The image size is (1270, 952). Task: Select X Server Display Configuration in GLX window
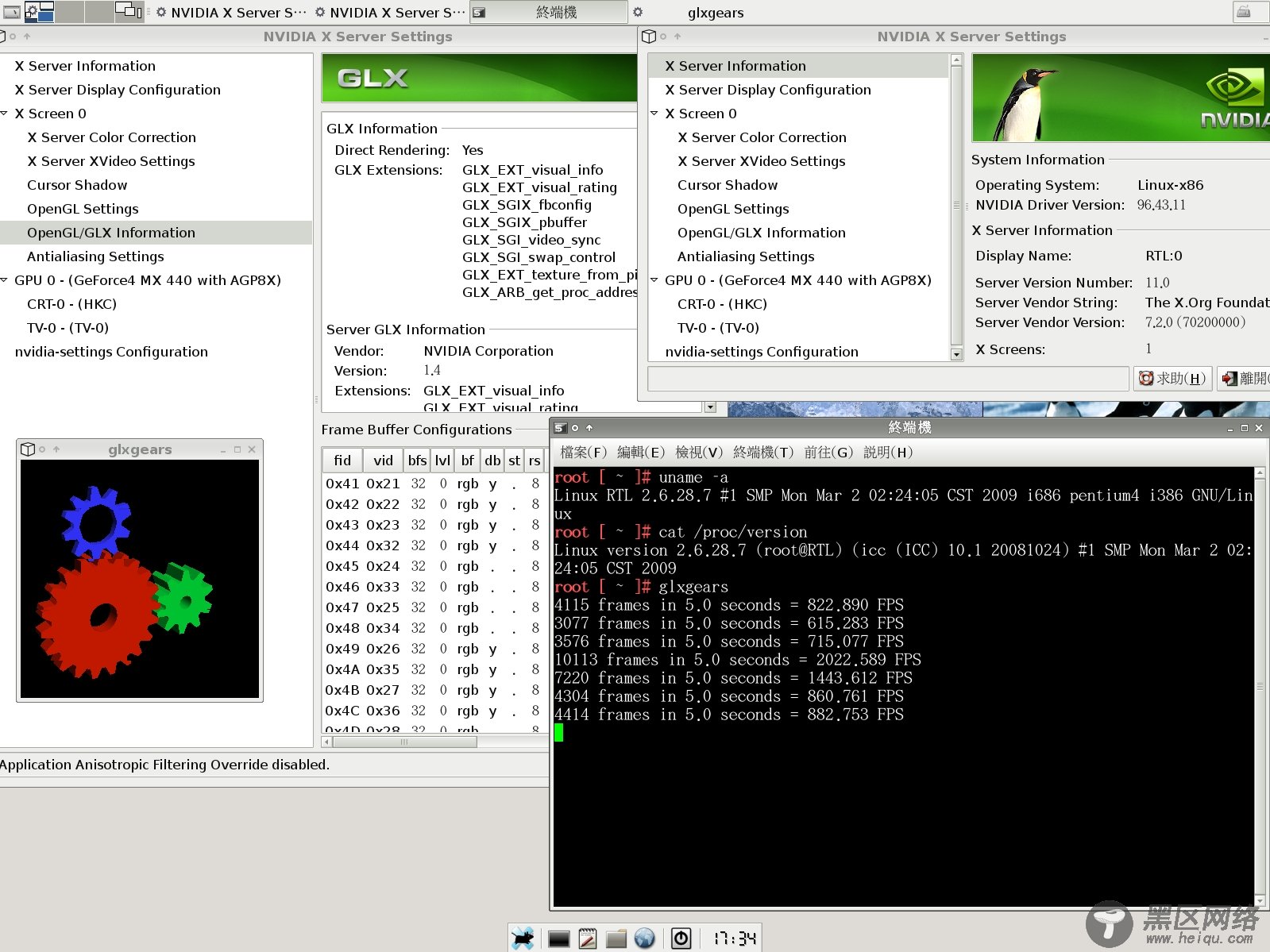[x=118, y=90]
